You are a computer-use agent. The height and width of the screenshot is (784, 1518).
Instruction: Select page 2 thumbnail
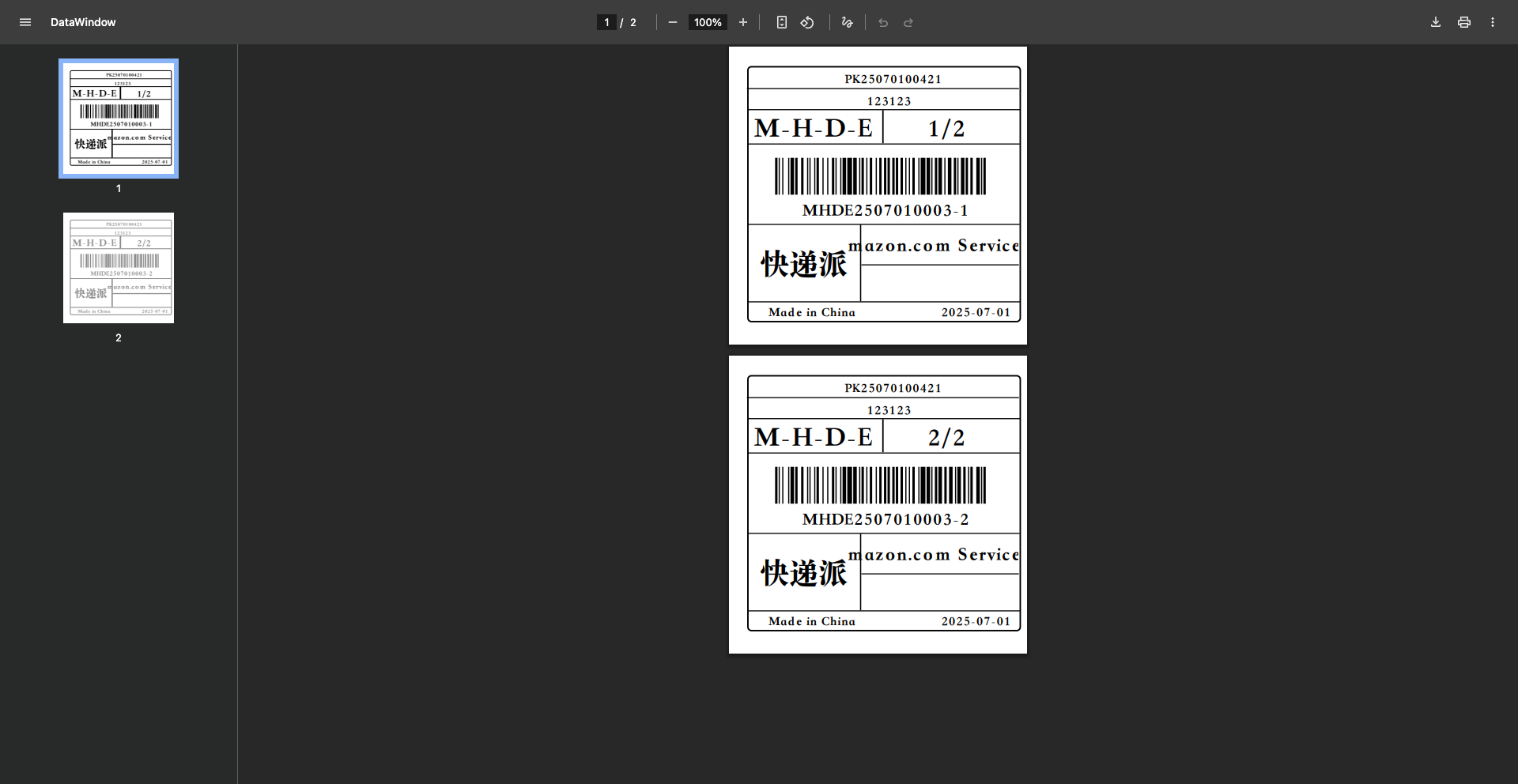119,268
